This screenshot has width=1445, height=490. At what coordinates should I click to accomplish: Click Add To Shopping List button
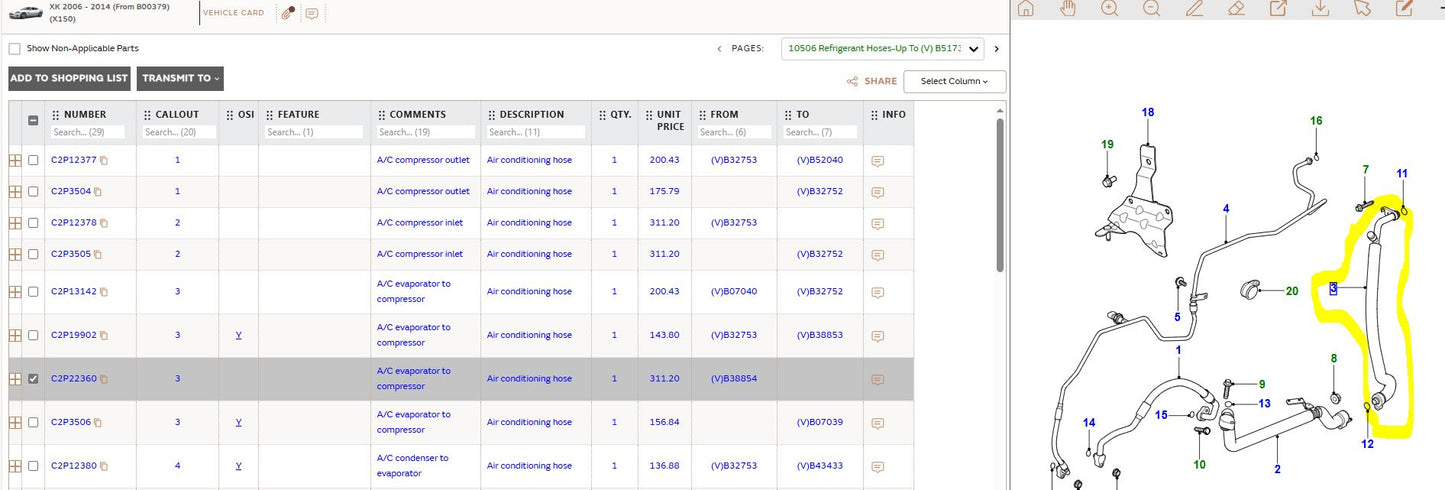point(69,78)
